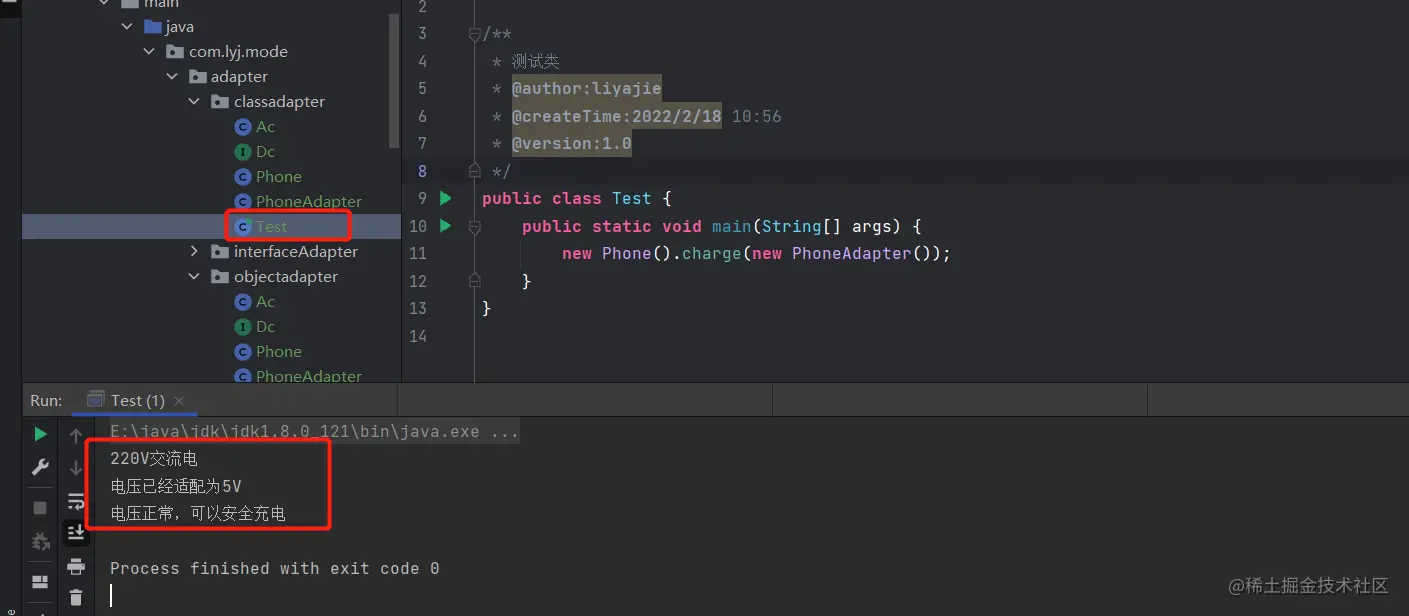The width and height of the screenshot is (1409, 616).
Task: Click the console line '220V交流电'
Action: (154, 459)
